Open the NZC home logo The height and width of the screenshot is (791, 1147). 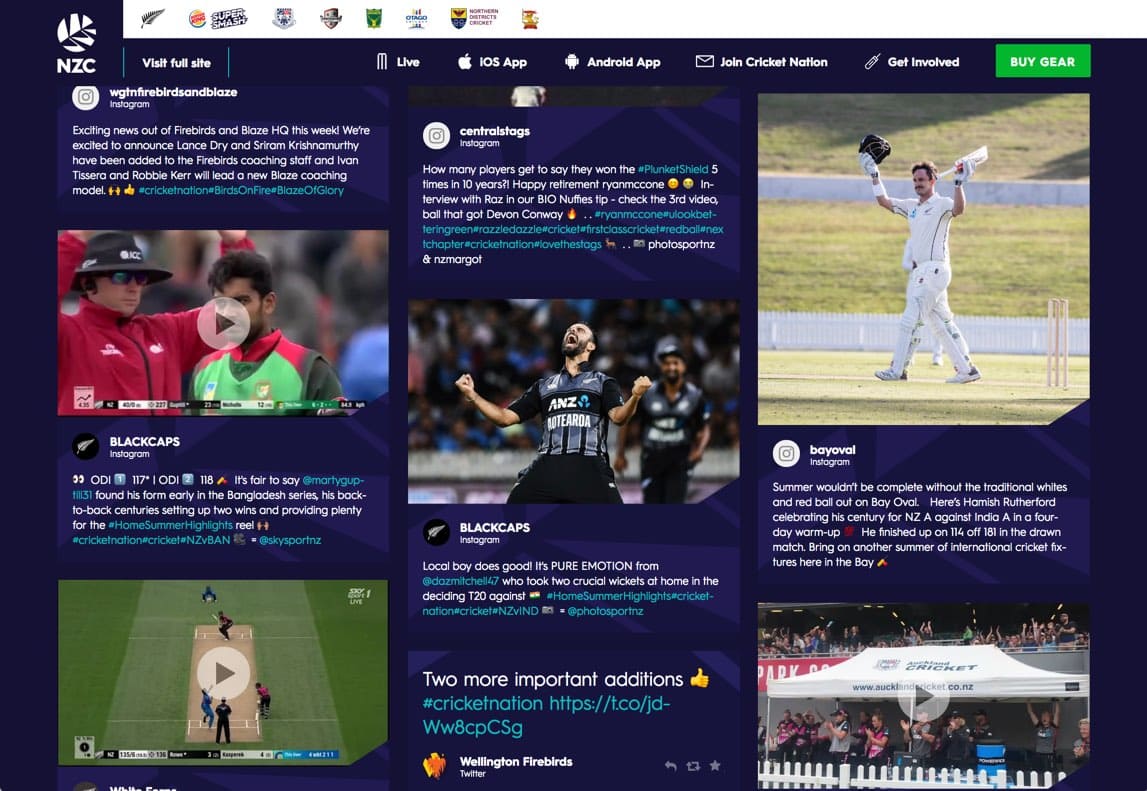(x=76, y=43)
